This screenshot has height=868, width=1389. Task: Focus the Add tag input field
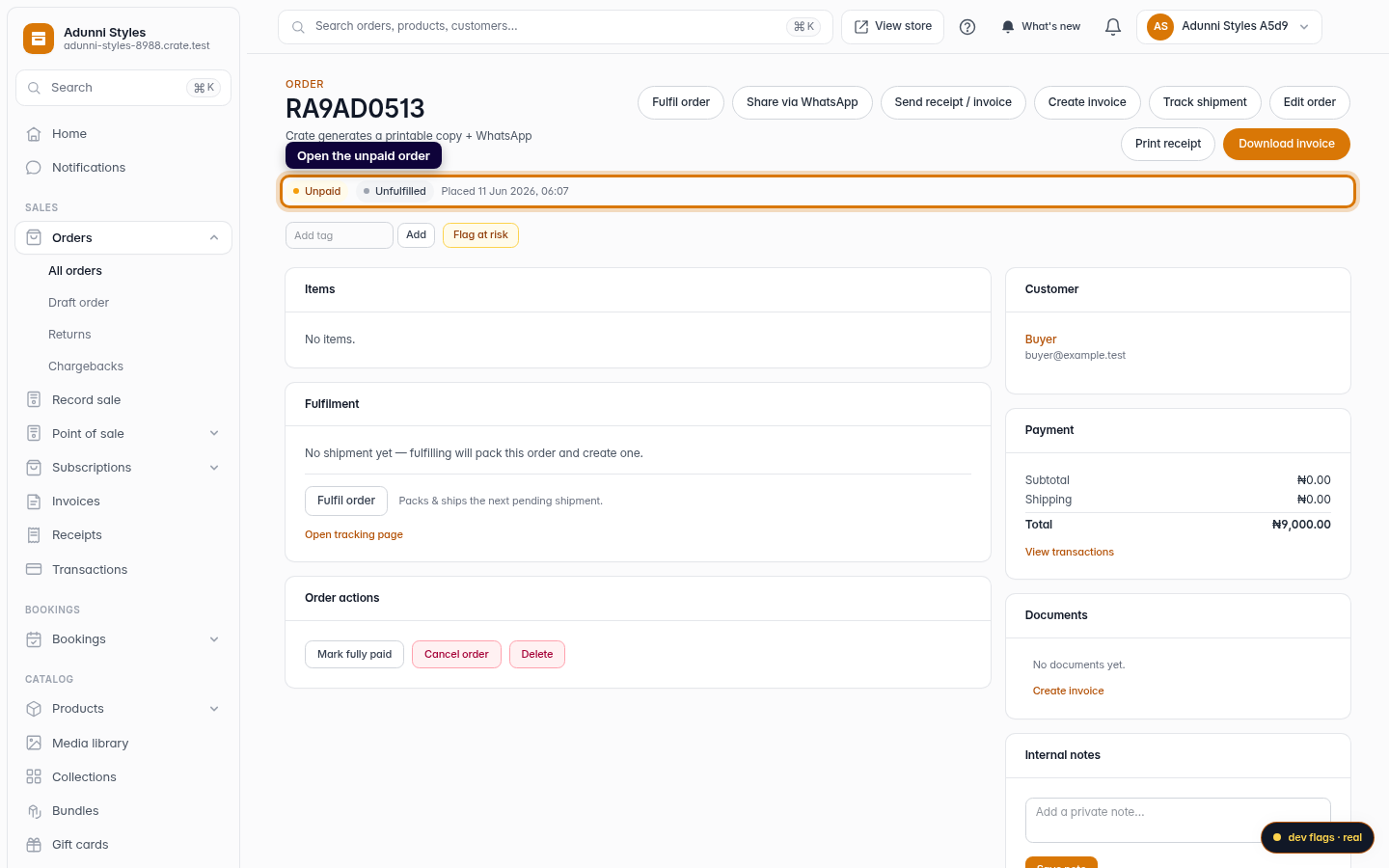(x=340, y=235)
